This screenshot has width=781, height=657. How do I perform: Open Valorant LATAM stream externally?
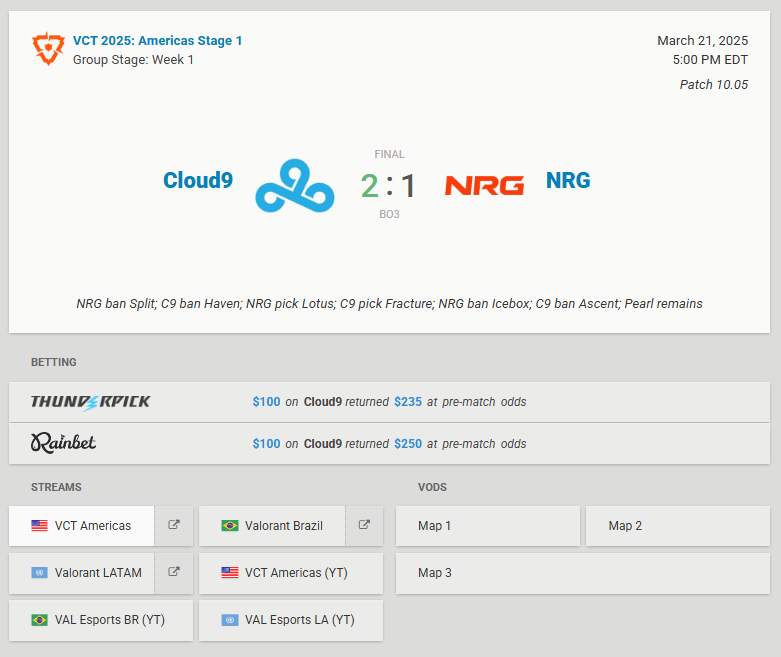[174, 573]
